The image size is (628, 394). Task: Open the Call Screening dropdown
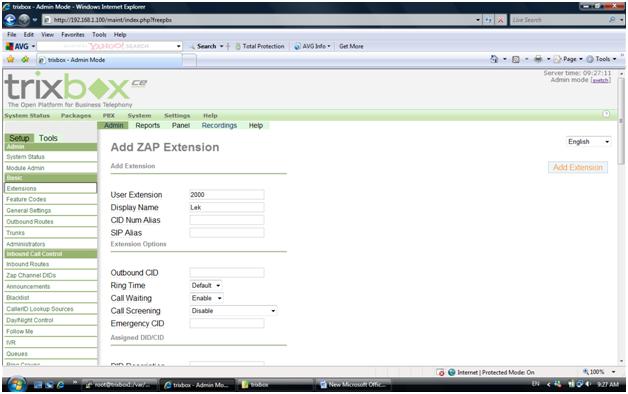[233, 311]
